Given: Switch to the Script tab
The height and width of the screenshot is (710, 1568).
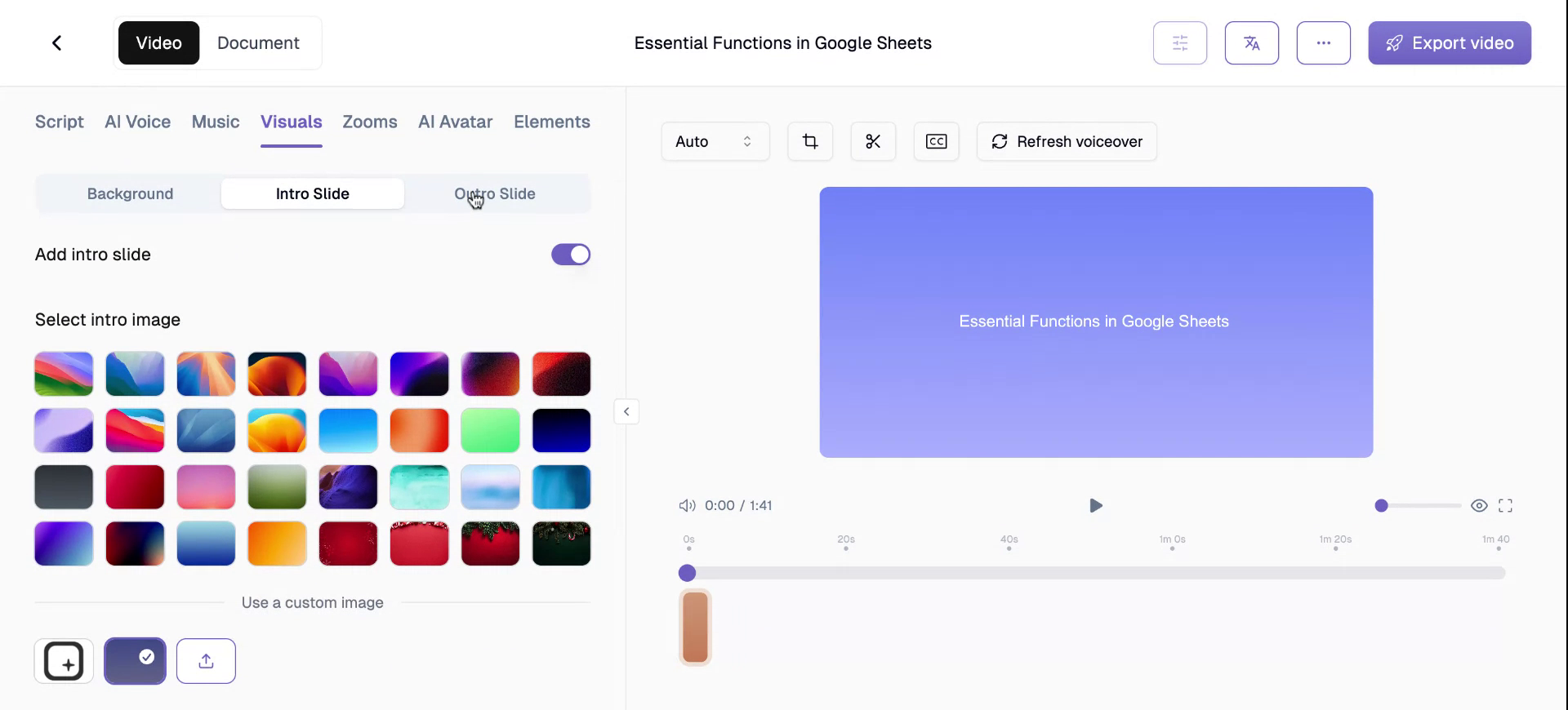Looking at the screenshot, I should pos(60,122).
